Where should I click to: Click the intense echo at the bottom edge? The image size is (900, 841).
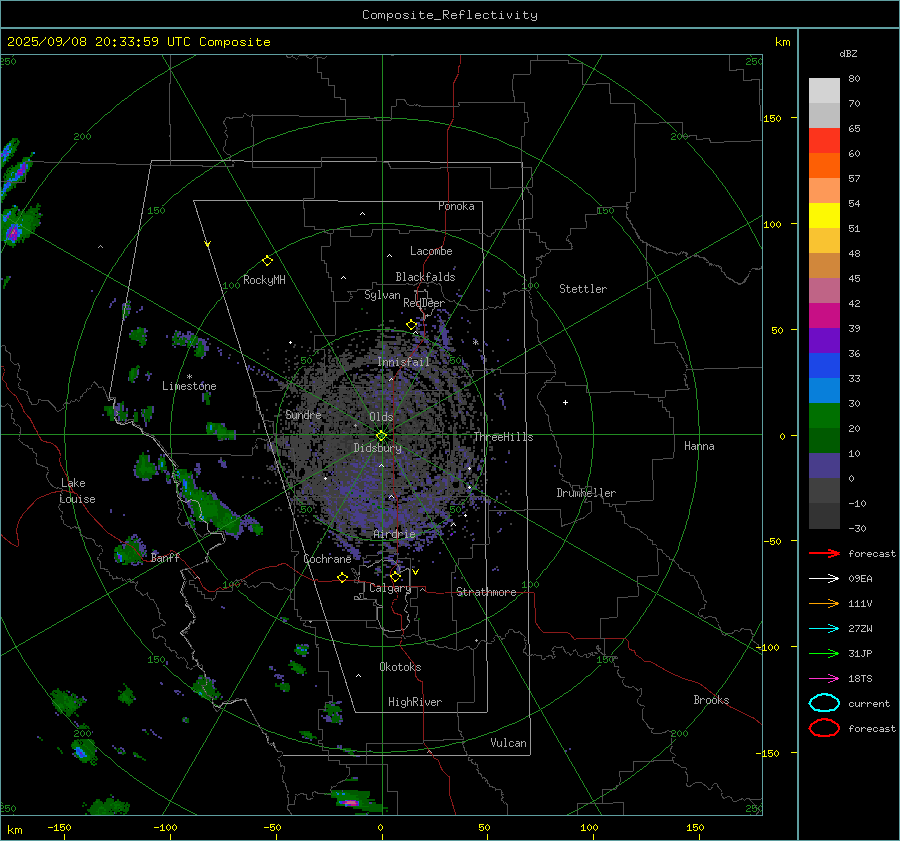[350, 801]
